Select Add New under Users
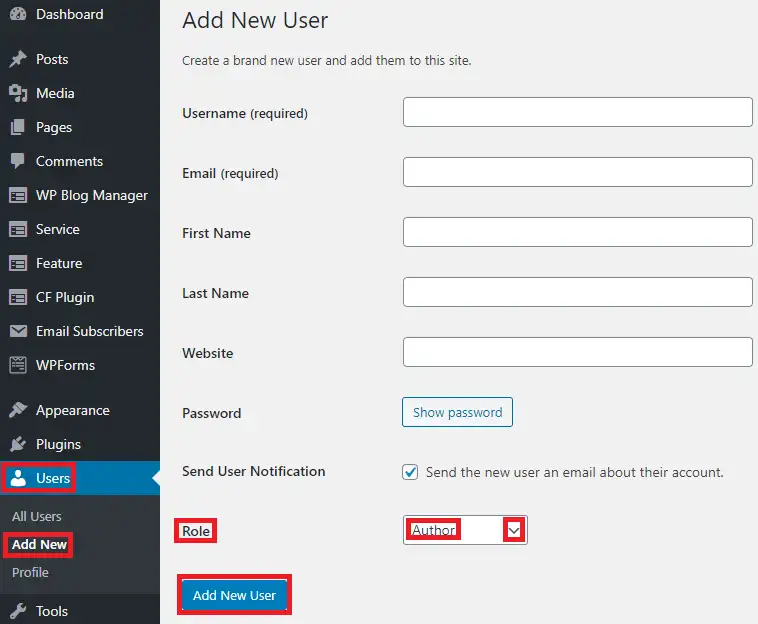Viewport: 758px width, 624px height. point(39,544)
